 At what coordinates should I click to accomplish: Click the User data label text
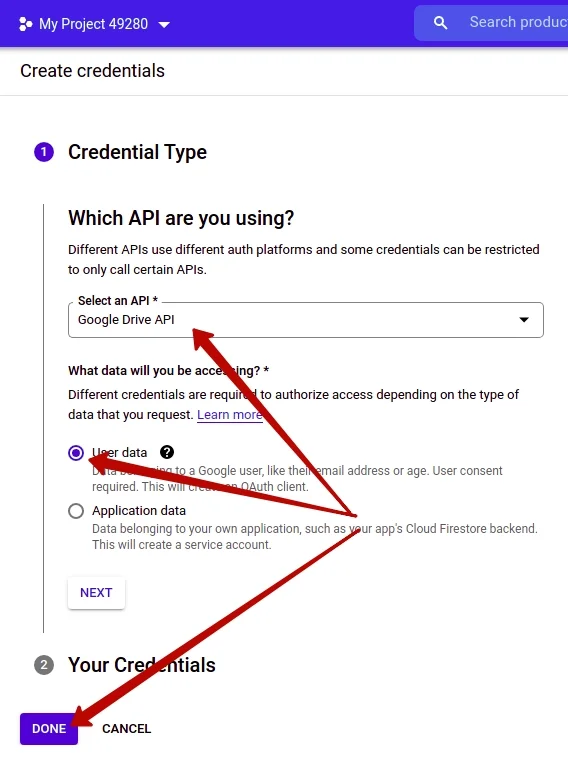[120, 452]
